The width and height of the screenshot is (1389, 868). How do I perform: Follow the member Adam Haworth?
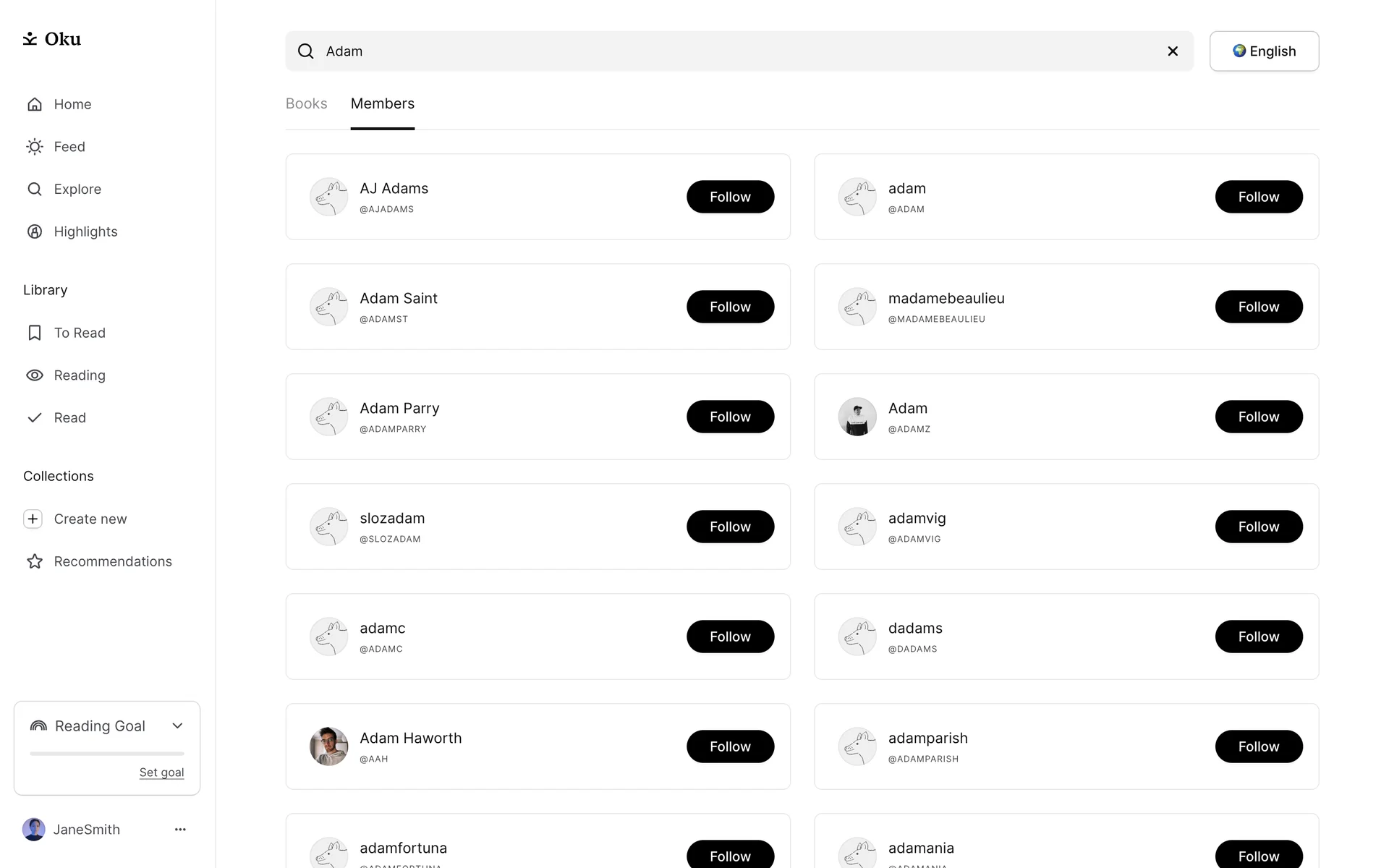pyautogui.click(x=730, y=746)
